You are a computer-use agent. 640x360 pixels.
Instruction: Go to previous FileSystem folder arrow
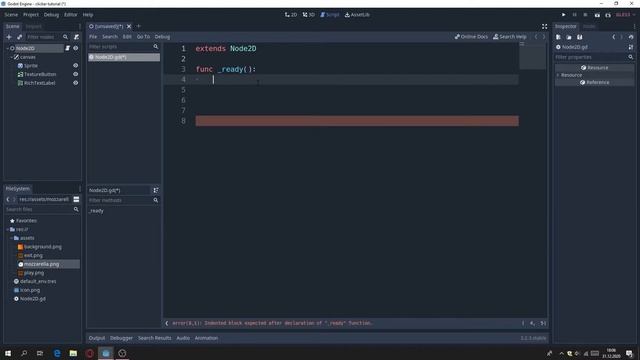pyautogui.click(x=8, y=199)
